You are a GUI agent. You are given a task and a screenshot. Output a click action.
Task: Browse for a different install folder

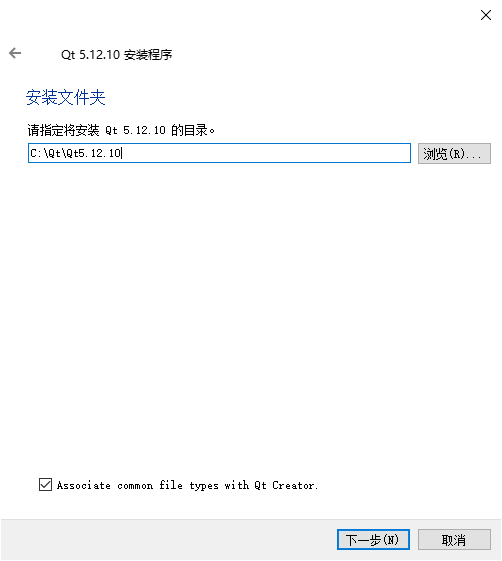point(454,153)
